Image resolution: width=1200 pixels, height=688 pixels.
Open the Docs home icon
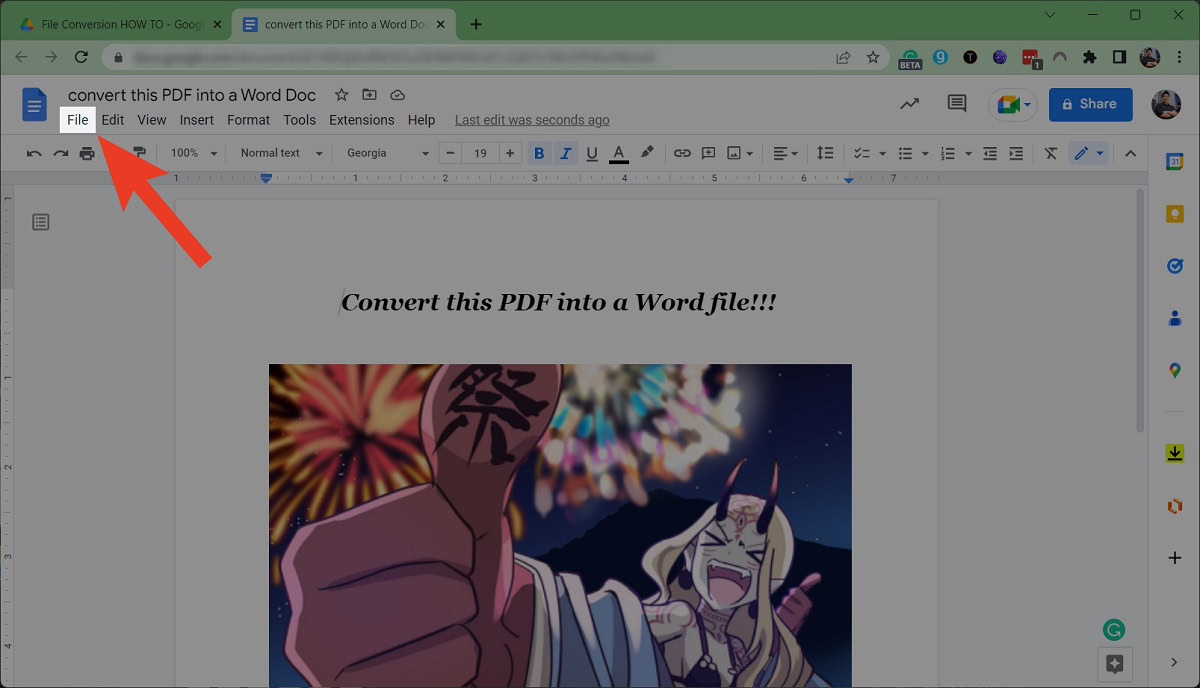pyautogui.click(x=35, y=104)
